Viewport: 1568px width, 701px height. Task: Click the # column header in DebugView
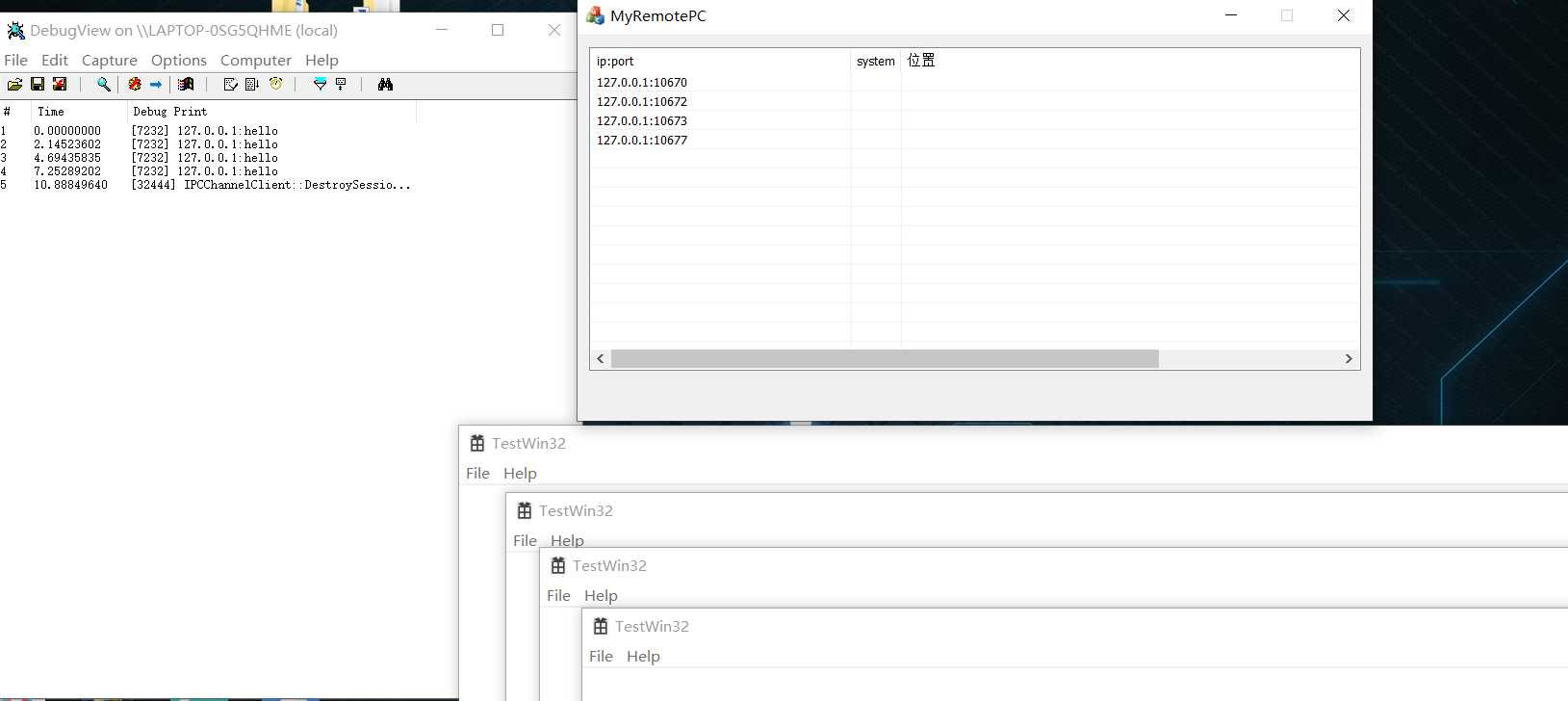(15, 112)
